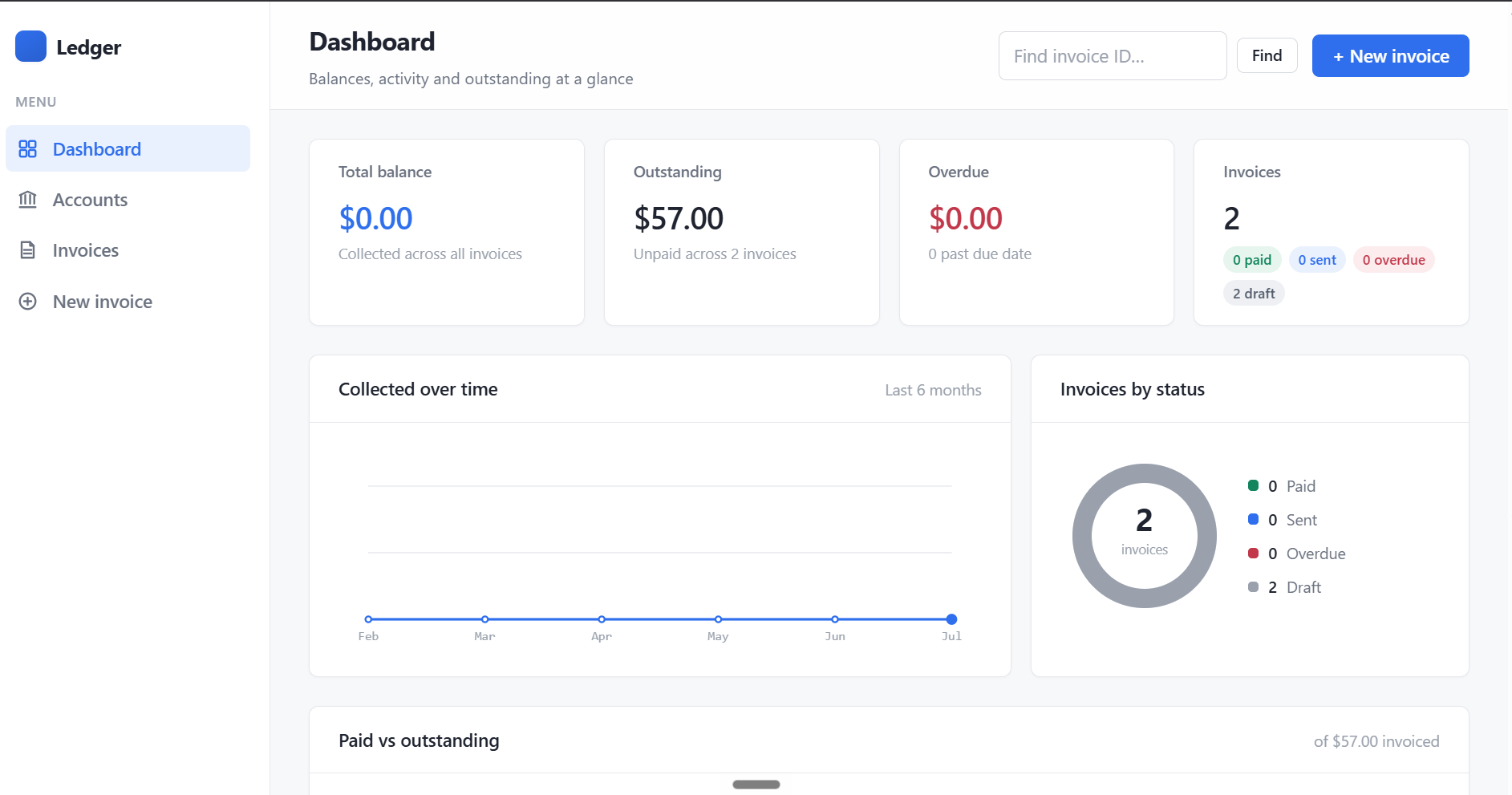Focus the Find invoice ID field
This screenshot has height=795, width=1512.
pyautogui.click(x=1113, y=56)
